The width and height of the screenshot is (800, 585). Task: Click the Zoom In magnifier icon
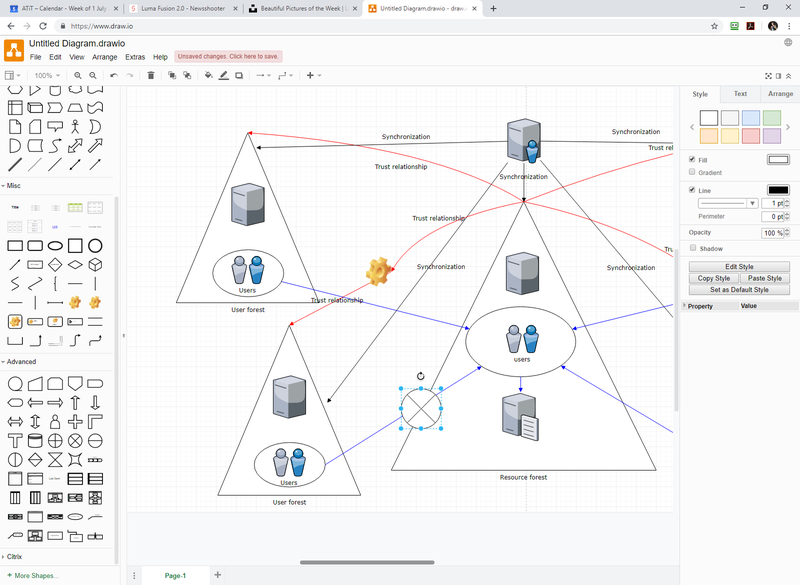click(78, 75)
